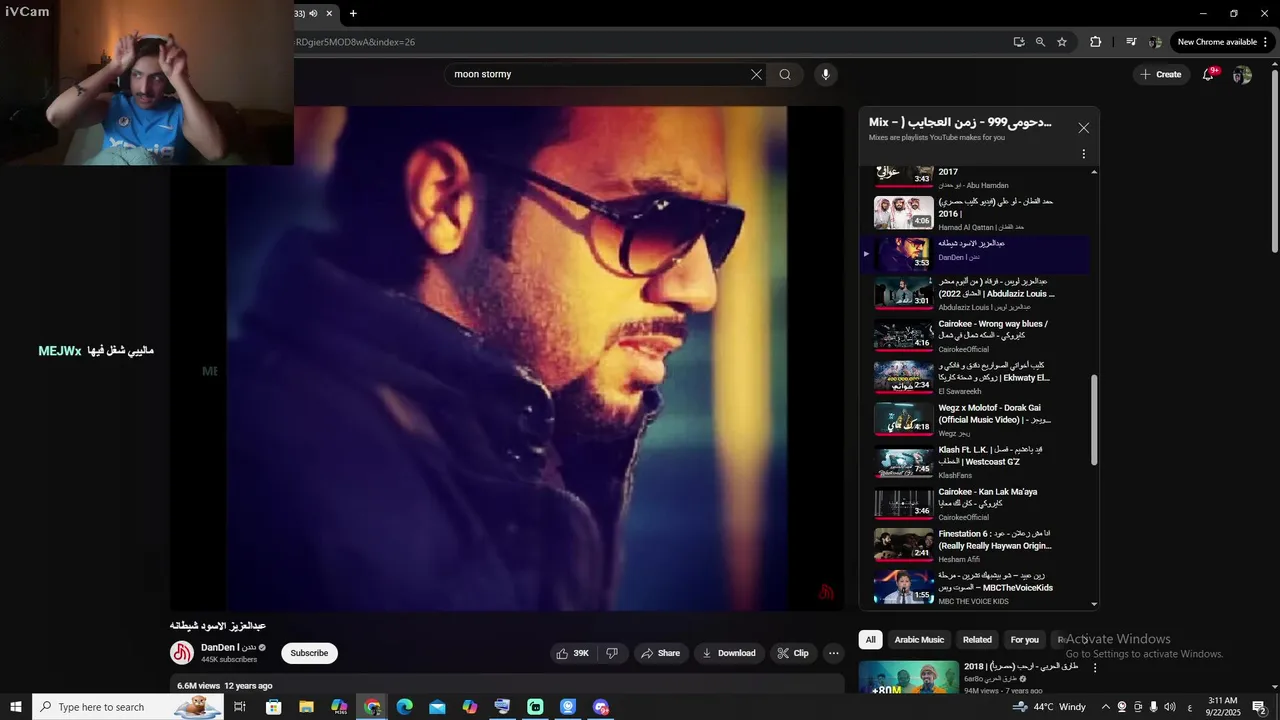The width and height of the screenshot is (1280, 720).
Task: Open YouTube notifications bell
Action: [x=1208, y=74]
